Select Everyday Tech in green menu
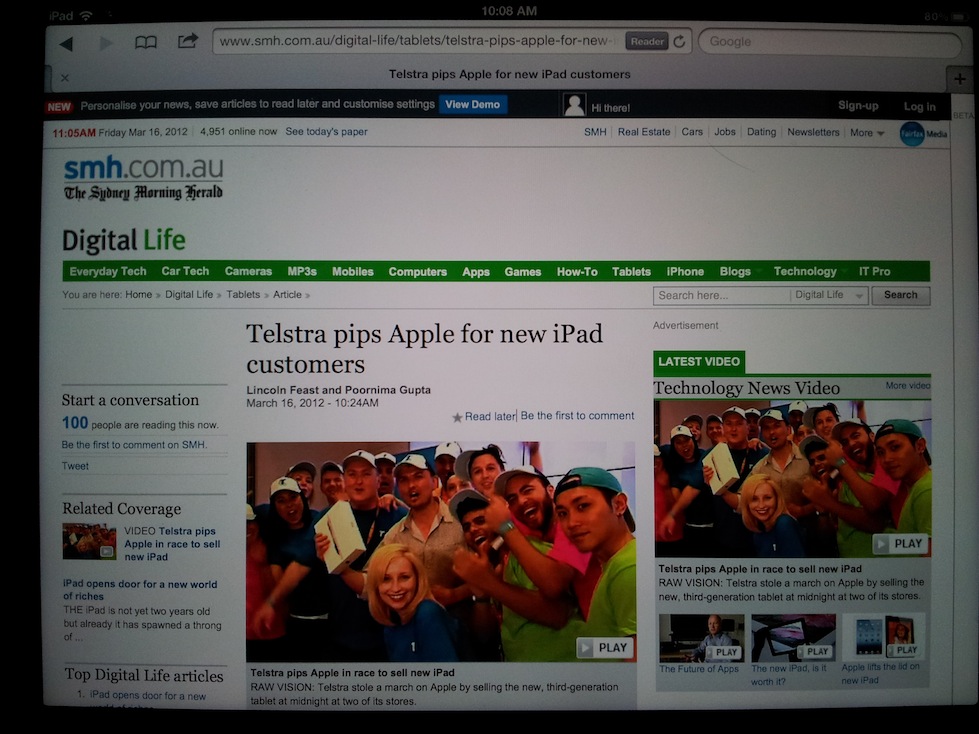Viewport: 979px width, 734px height. (108, 271)
